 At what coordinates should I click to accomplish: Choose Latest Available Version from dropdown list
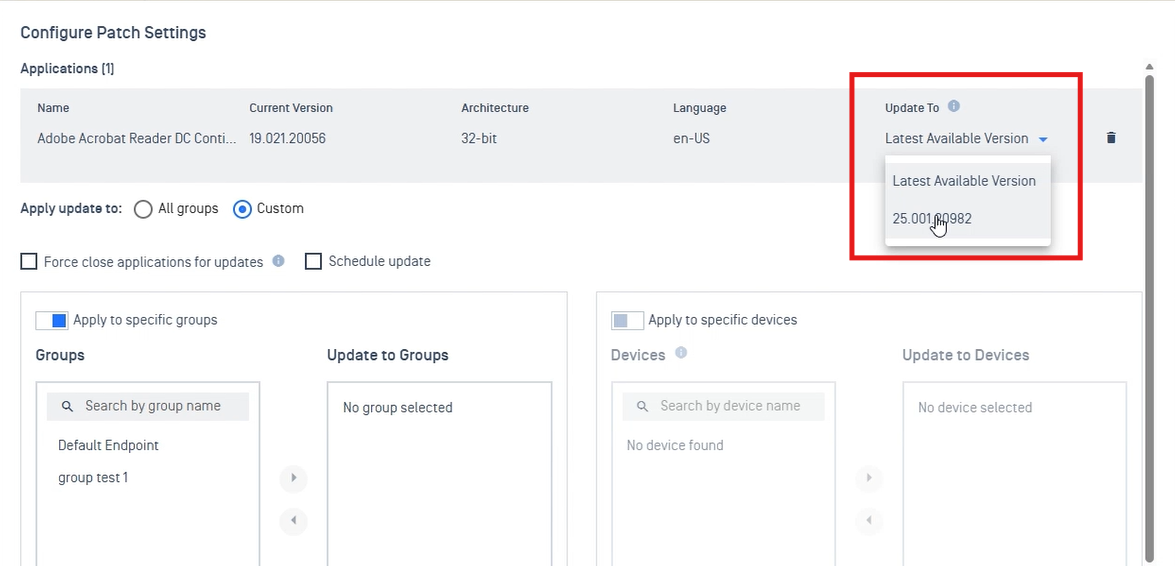coord(964,181)
